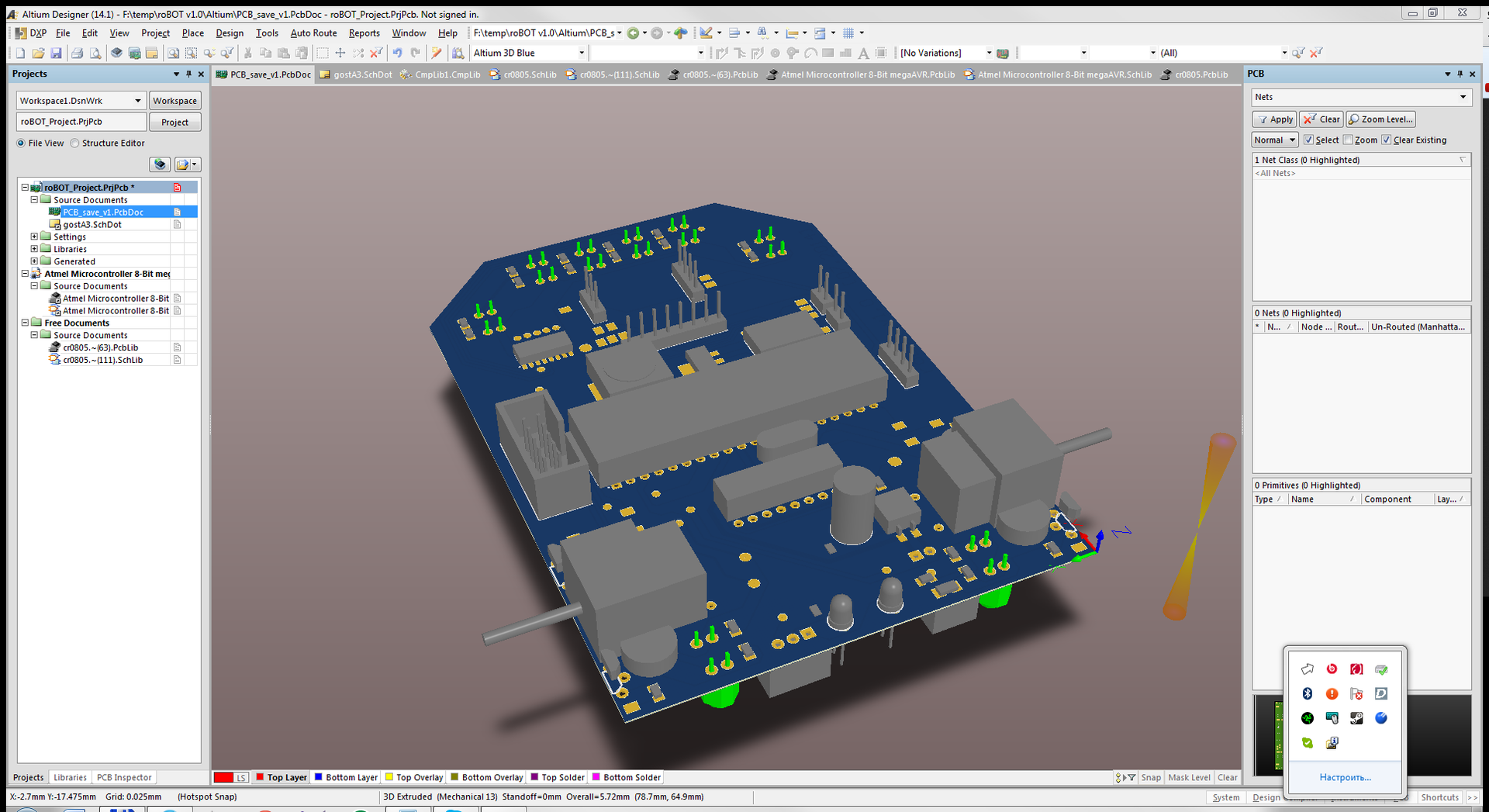Viewport: 1489px width, 812px height.
Task: Click the Bluetooth icon in tray popup
Action: coord(1307,693)
